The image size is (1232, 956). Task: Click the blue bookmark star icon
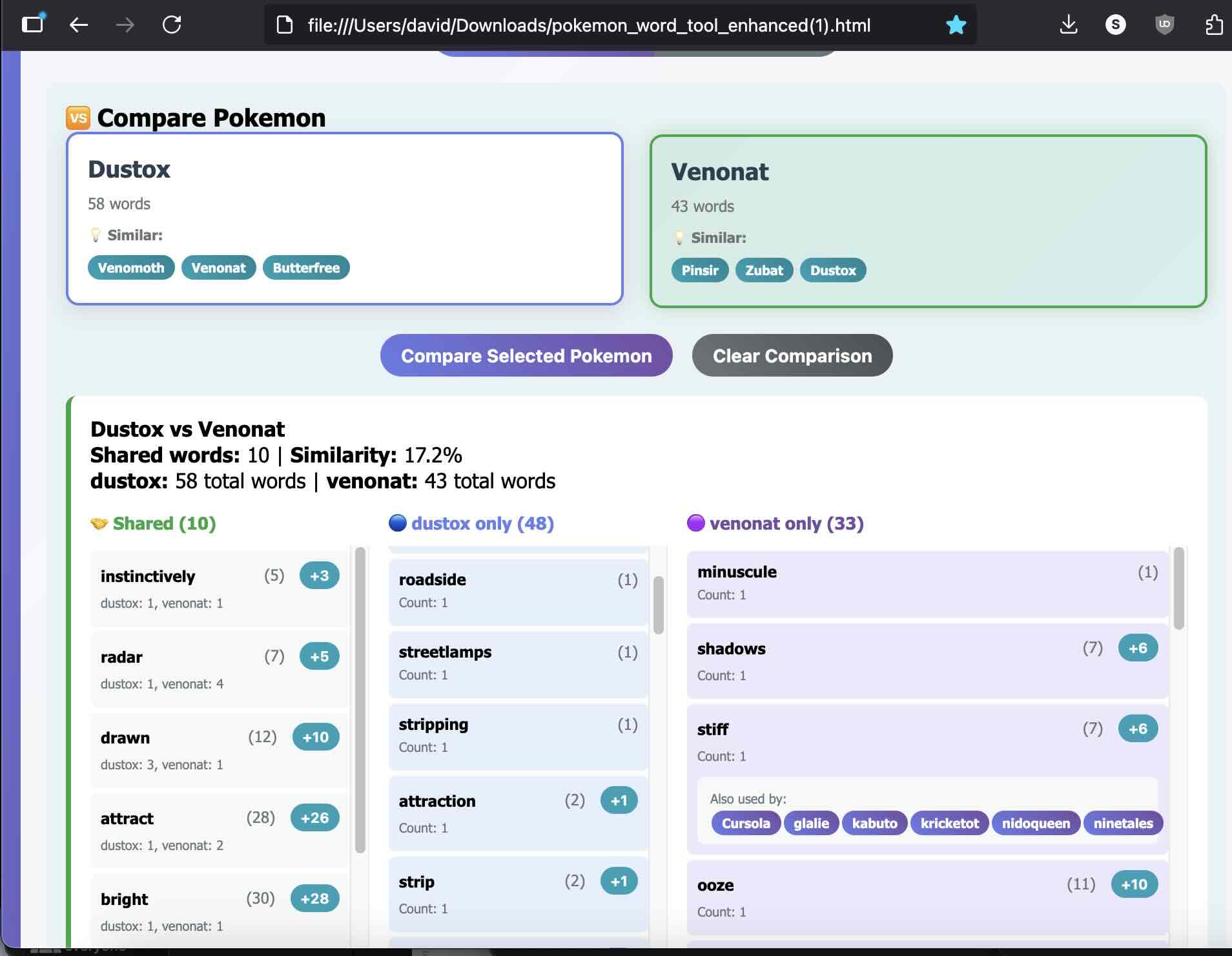coord(956,25)
